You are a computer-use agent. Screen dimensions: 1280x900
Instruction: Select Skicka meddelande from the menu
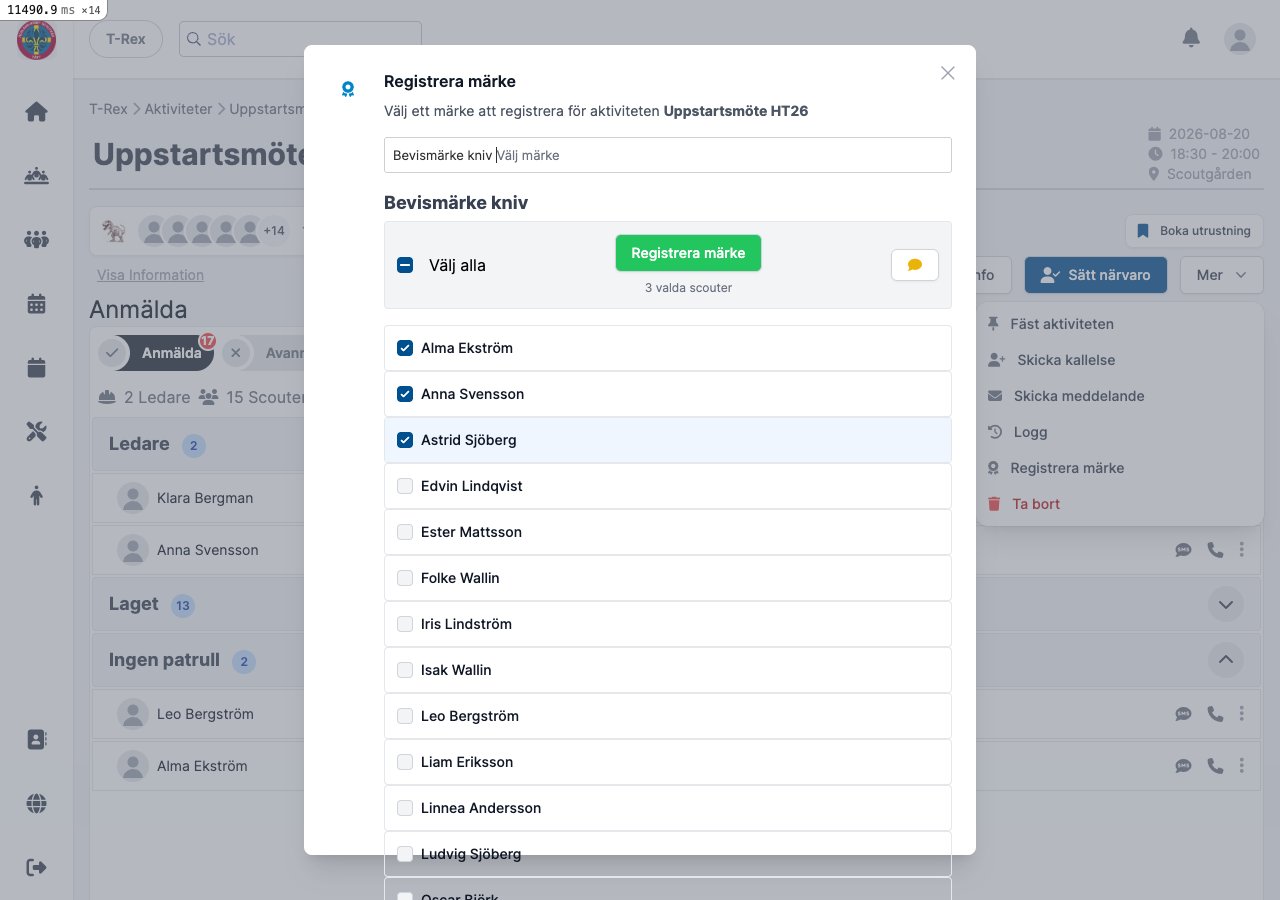coord(1120,396)
